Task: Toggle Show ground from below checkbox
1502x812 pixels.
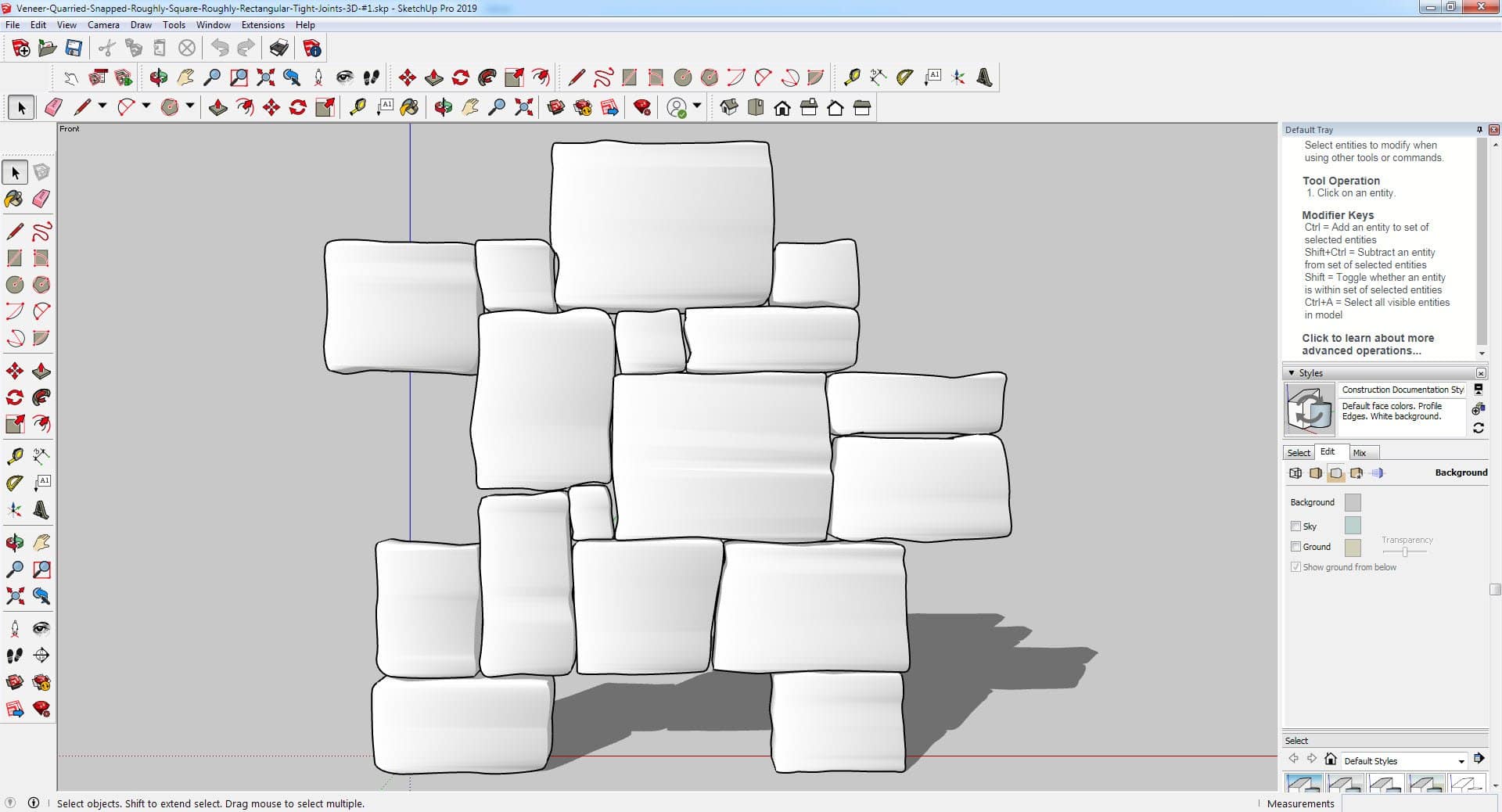Action: click(x=1295, y=567)
